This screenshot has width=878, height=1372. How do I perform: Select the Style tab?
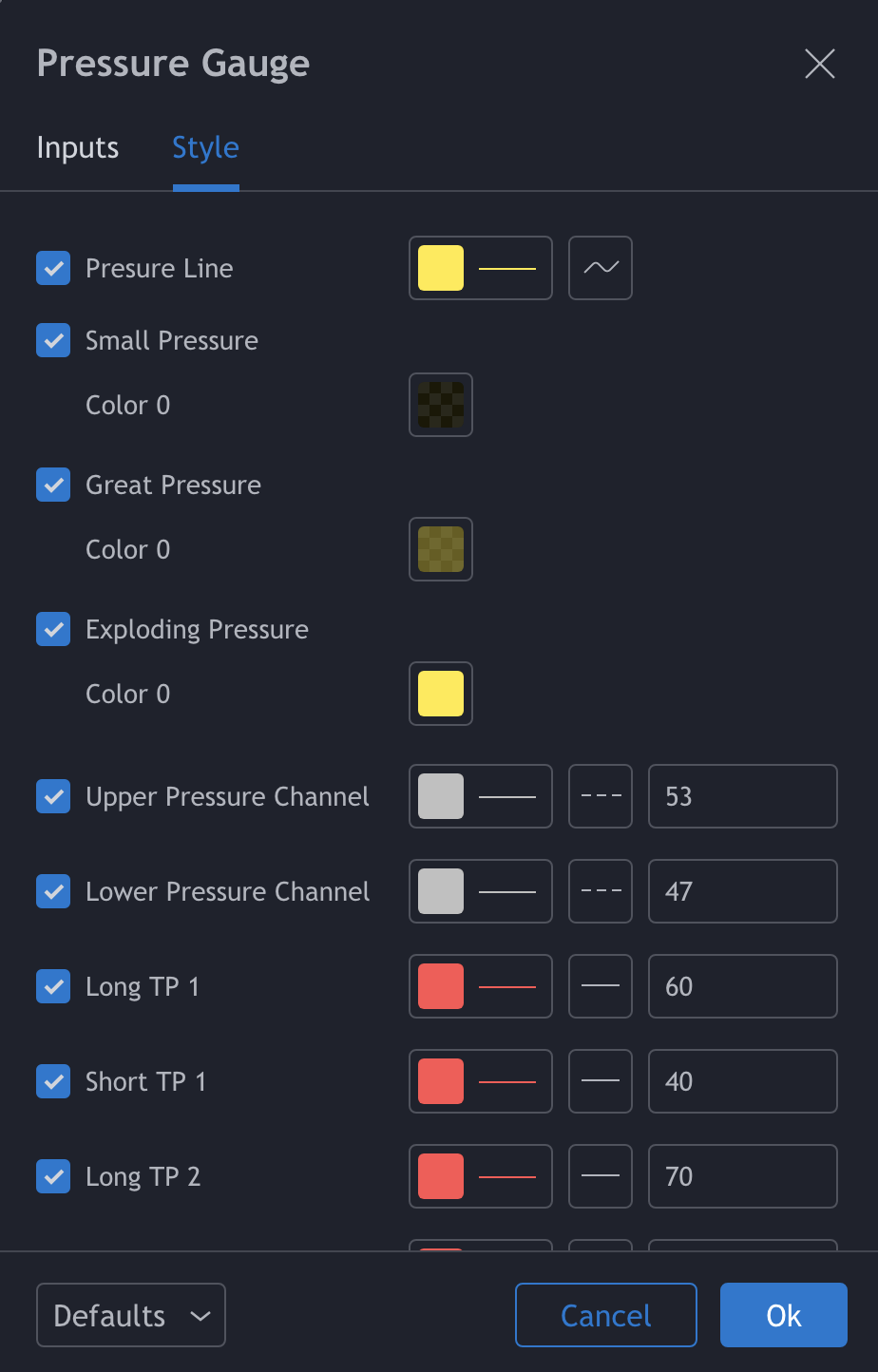pyautogui.click(x=205, y=148)
